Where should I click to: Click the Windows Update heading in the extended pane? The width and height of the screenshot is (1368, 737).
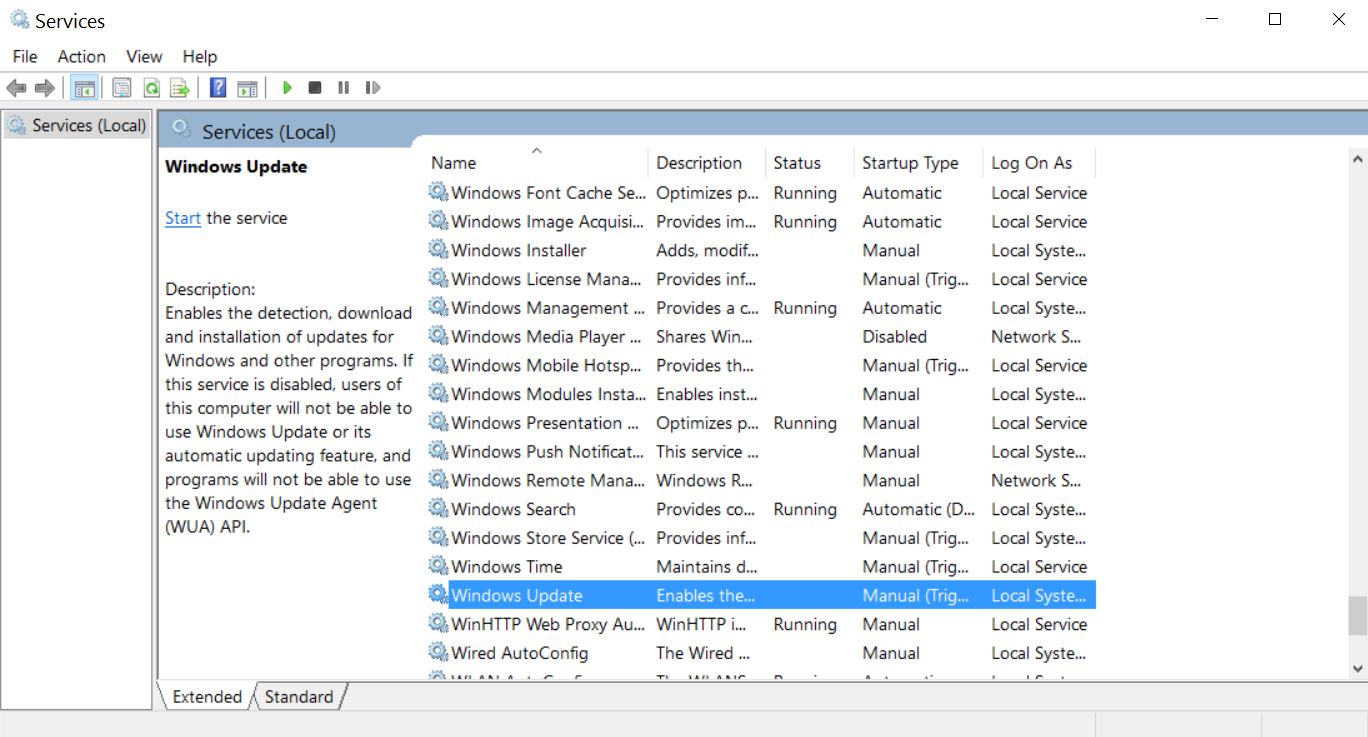pyautogui.click(x=236, y=167)
